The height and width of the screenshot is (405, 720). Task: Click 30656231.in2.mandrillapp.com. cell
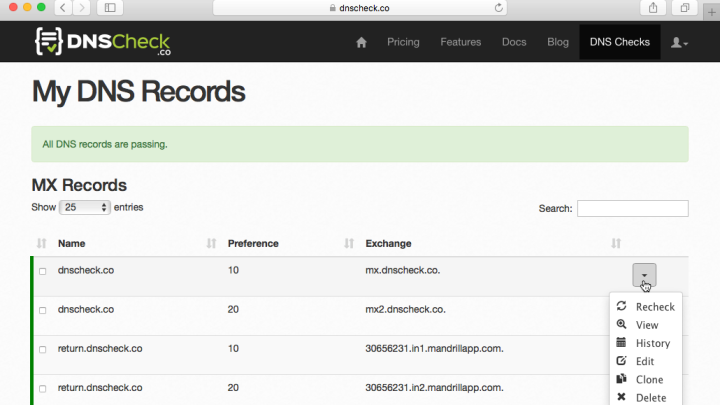[x=434, y=388]
